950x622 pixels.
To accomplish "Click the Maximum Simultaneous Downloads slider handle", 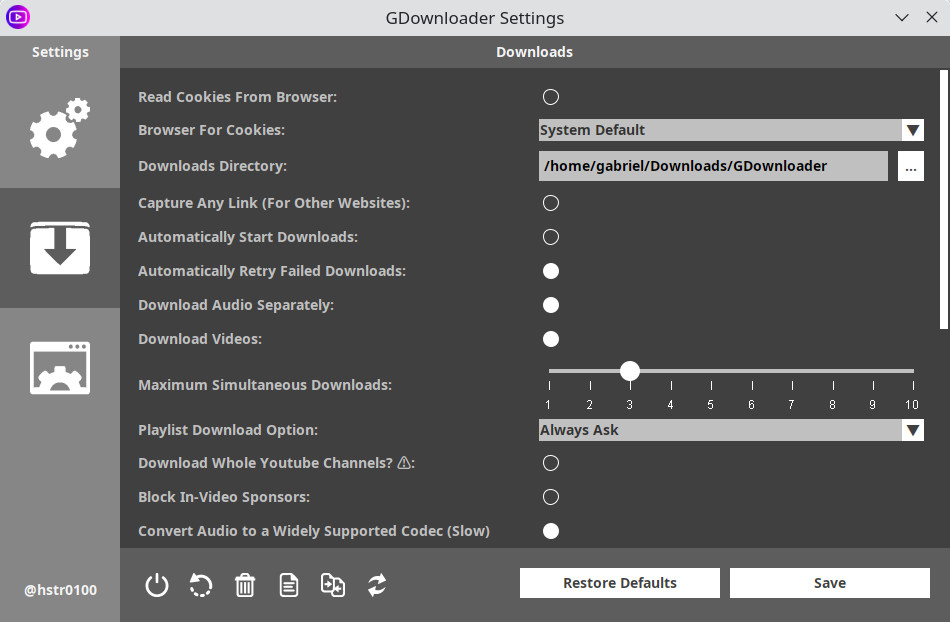I will click(630, 371).
